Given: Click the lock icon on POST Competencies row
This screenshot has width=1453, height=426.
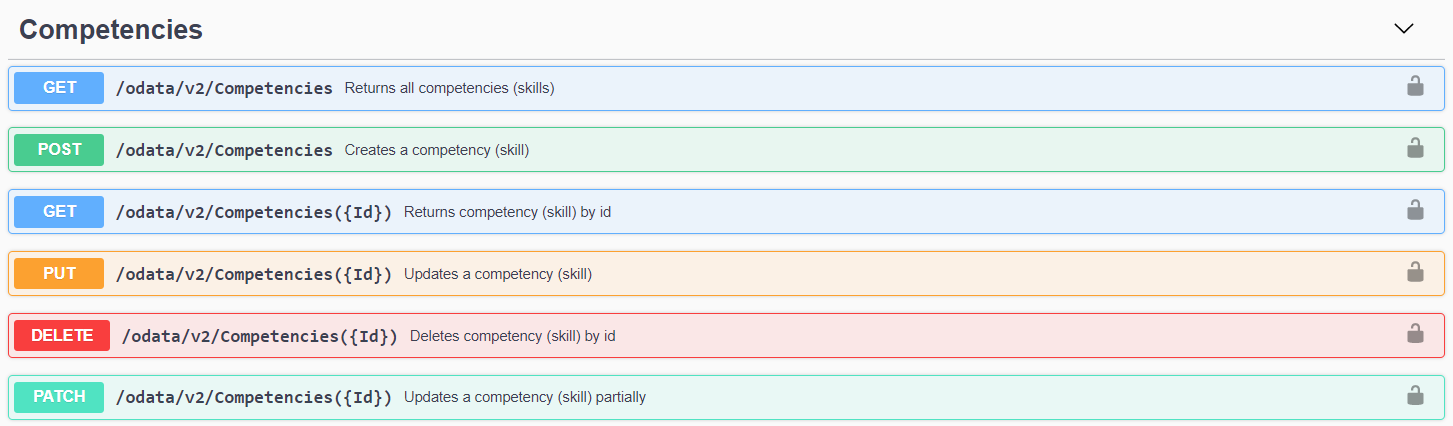Looking at the screenshot, I should [x=1415, y=149].
